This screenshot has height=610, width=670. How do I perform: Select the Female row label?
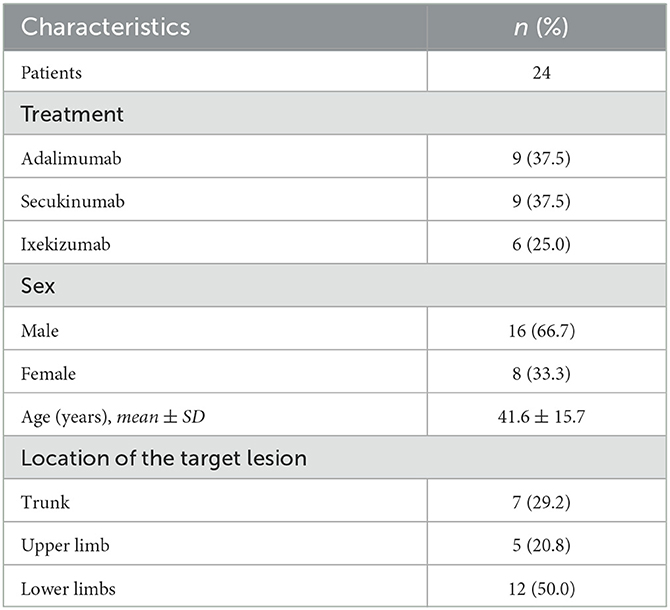[48, 374]
